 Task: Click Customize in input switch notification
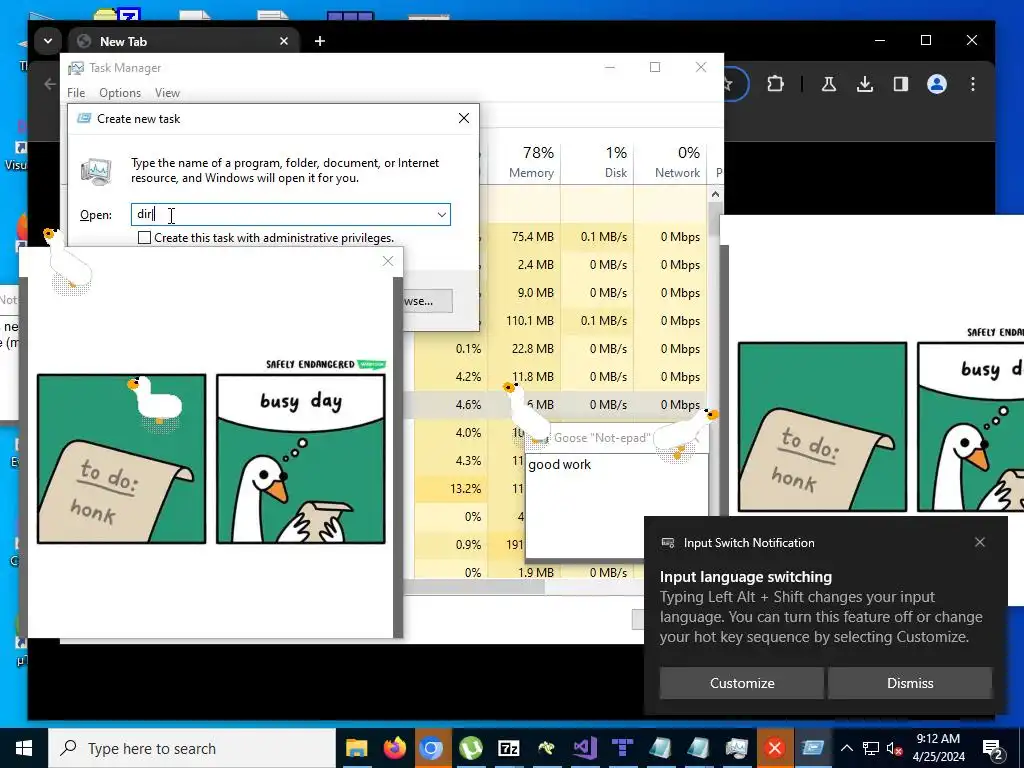tap(742, 683)
